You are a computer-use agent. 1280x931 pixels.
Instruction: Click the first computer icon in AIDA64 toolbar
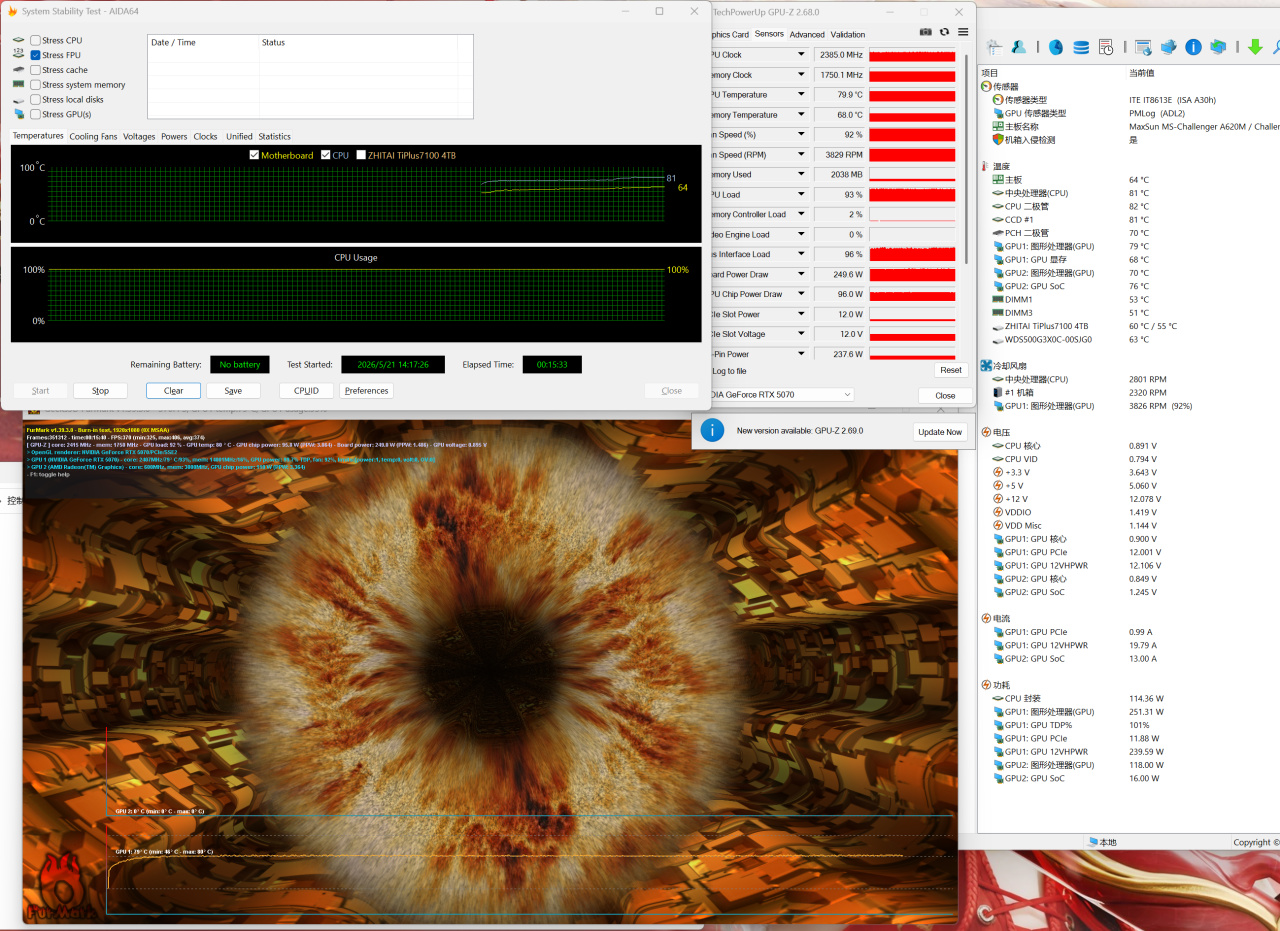pyautogui.click(x=994, y=47)
